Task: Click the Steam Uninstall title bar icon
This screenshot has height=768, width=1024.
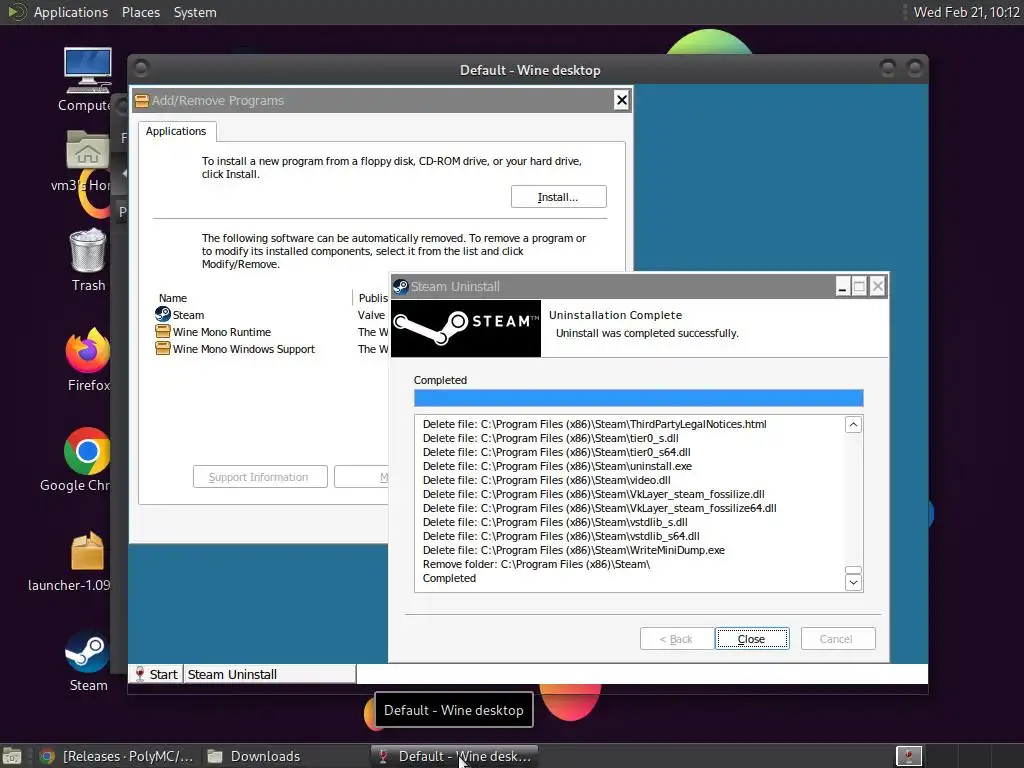Action: (401, 287)
